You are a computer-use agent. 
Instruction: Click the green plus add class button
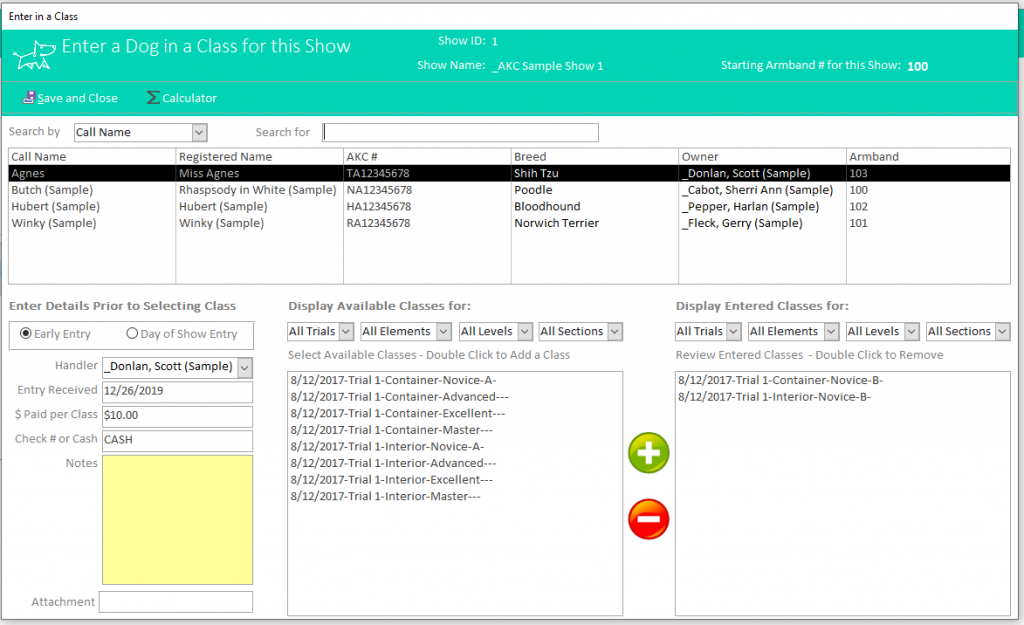tap(648, 453)
